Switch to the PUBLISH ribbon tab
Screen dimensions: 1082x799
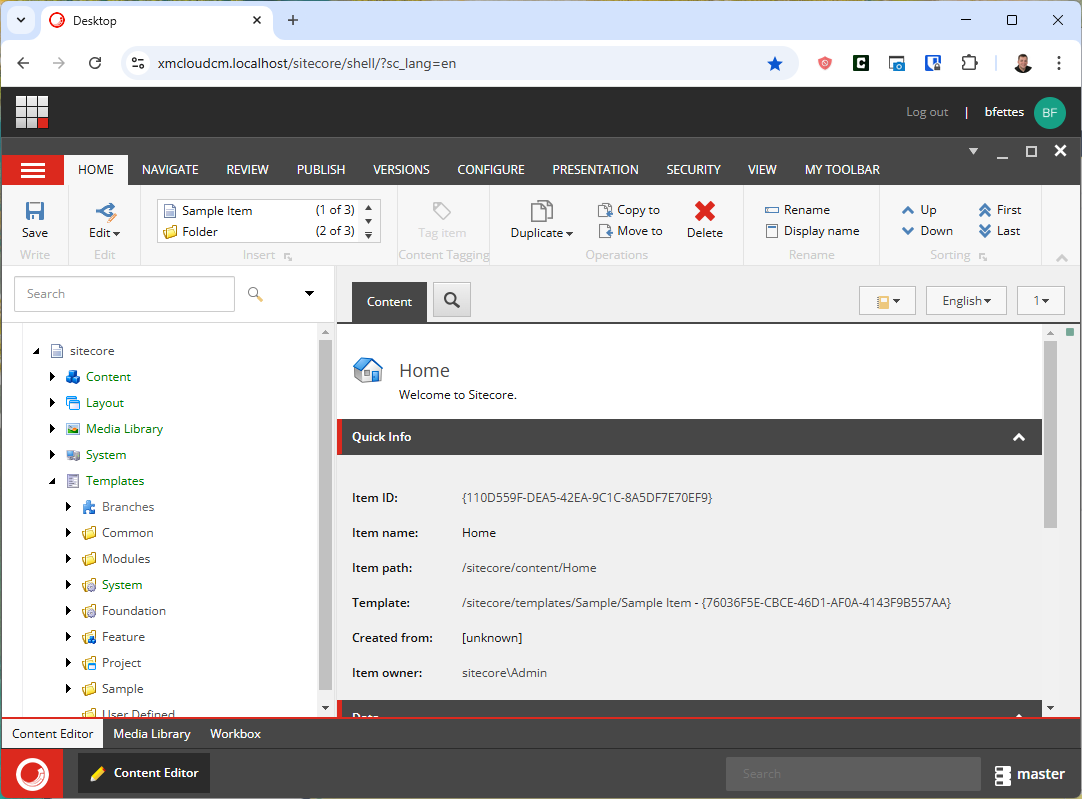click(321, 170)
